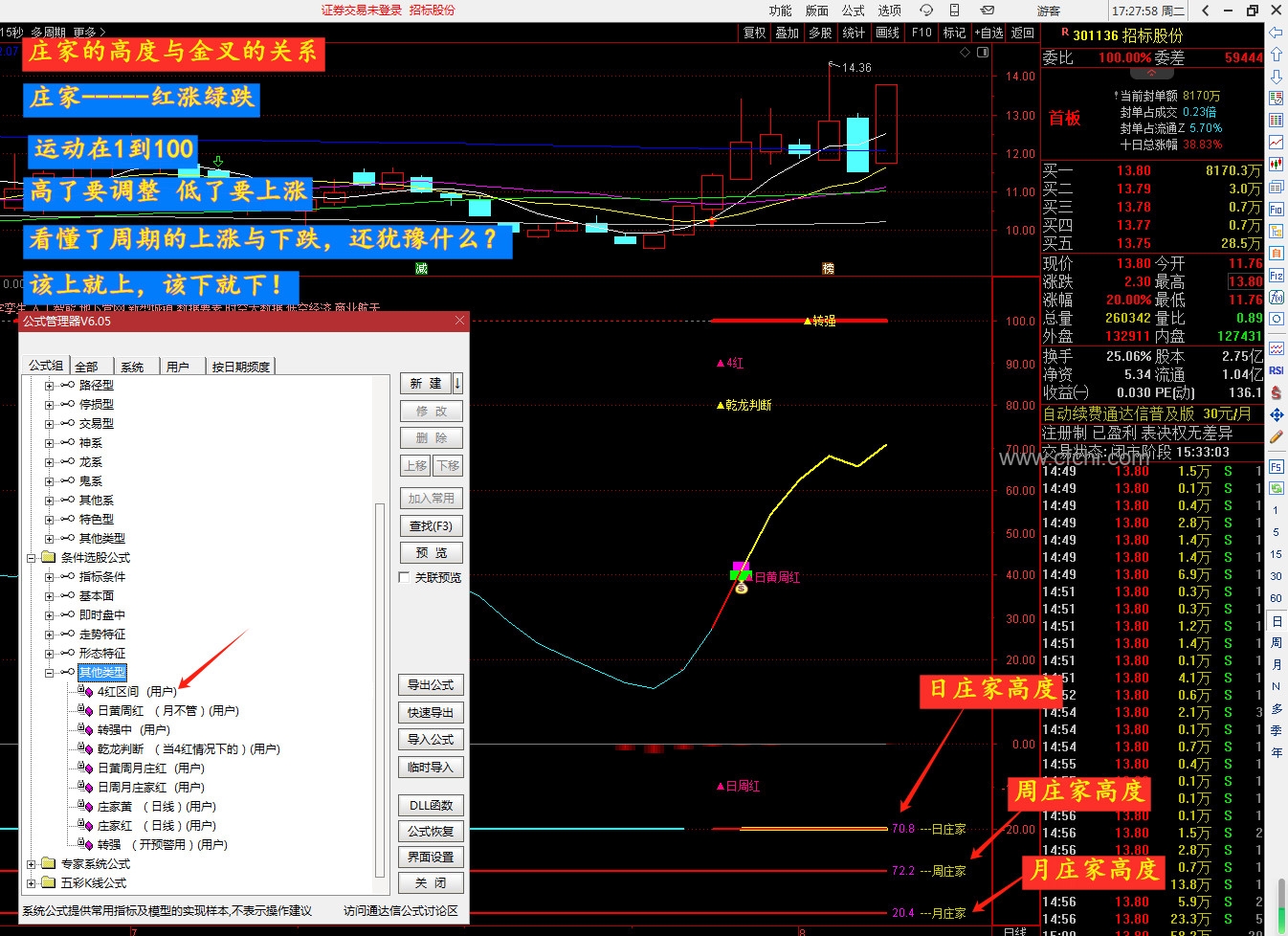1288x936 pixels.
Task: Click the small window icon above price chart
Action: click(983, 53)
